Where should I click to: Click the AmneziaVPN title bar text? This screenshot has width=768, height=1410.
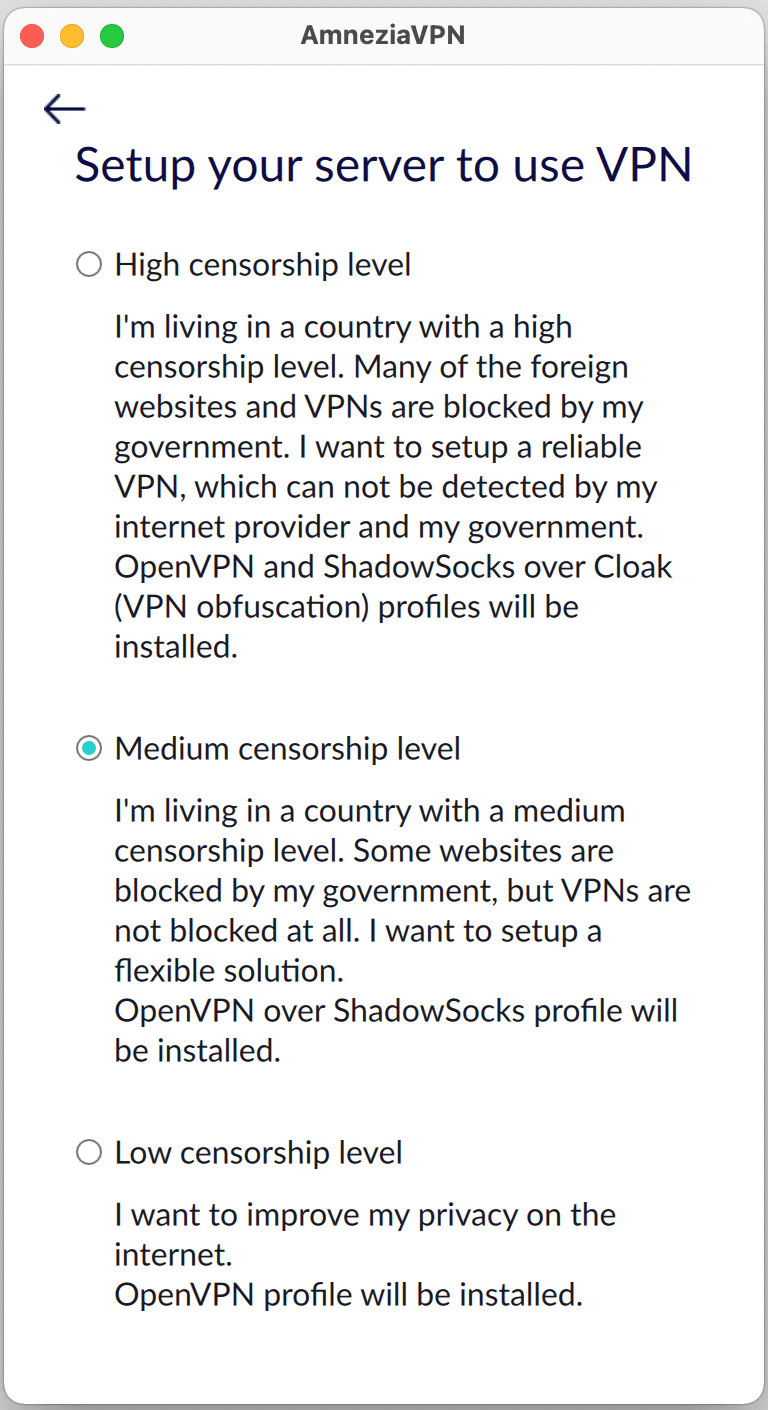383,35
